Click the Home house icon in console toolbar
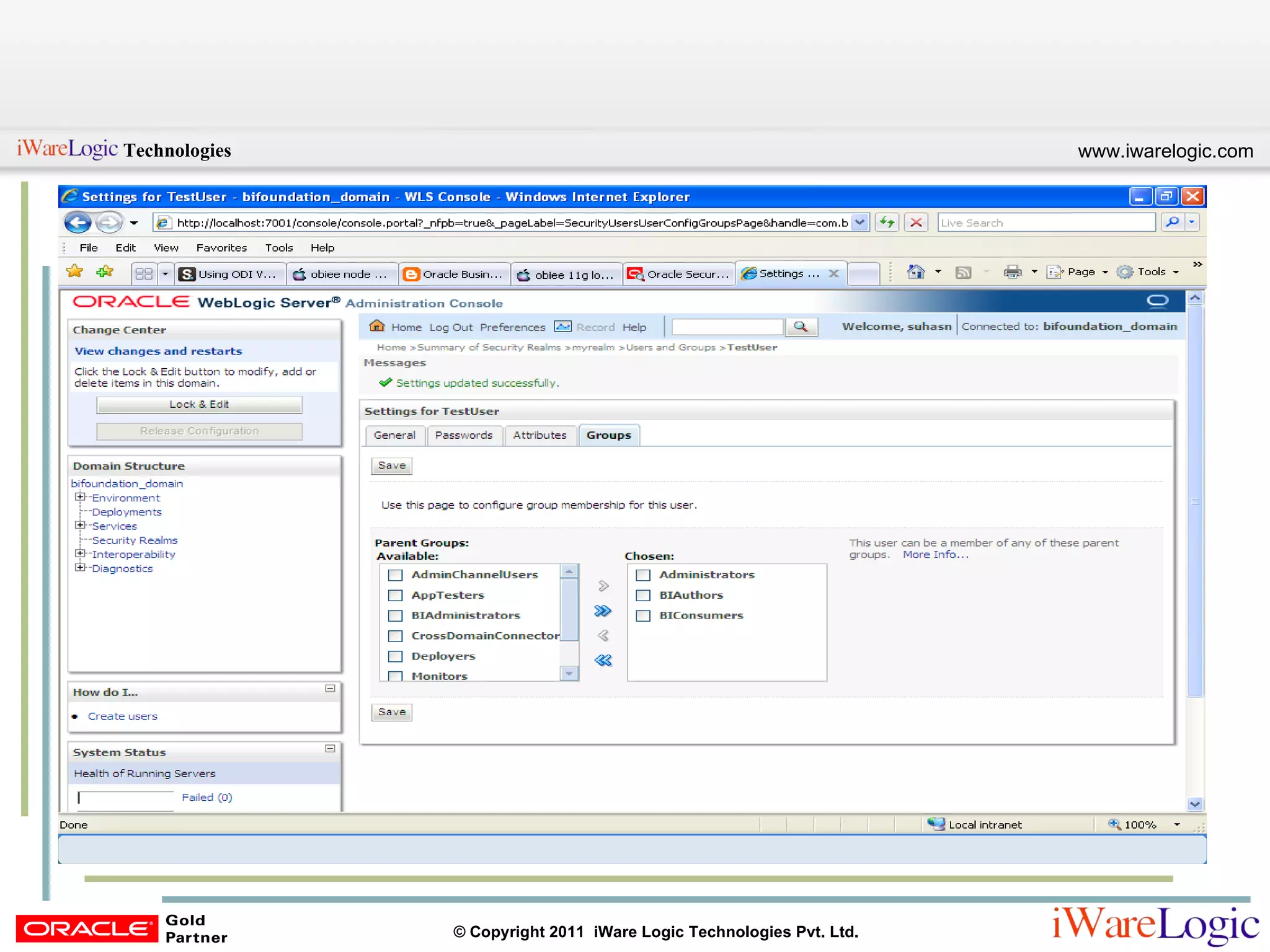This screenshot has height=952, width=1270. [x=376, y=326]
